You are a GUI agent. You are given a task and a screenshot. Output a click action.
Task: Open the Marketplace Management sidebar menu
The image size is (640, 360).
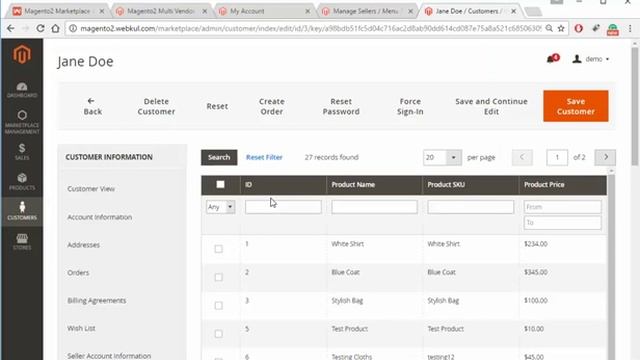coord(22,122)
